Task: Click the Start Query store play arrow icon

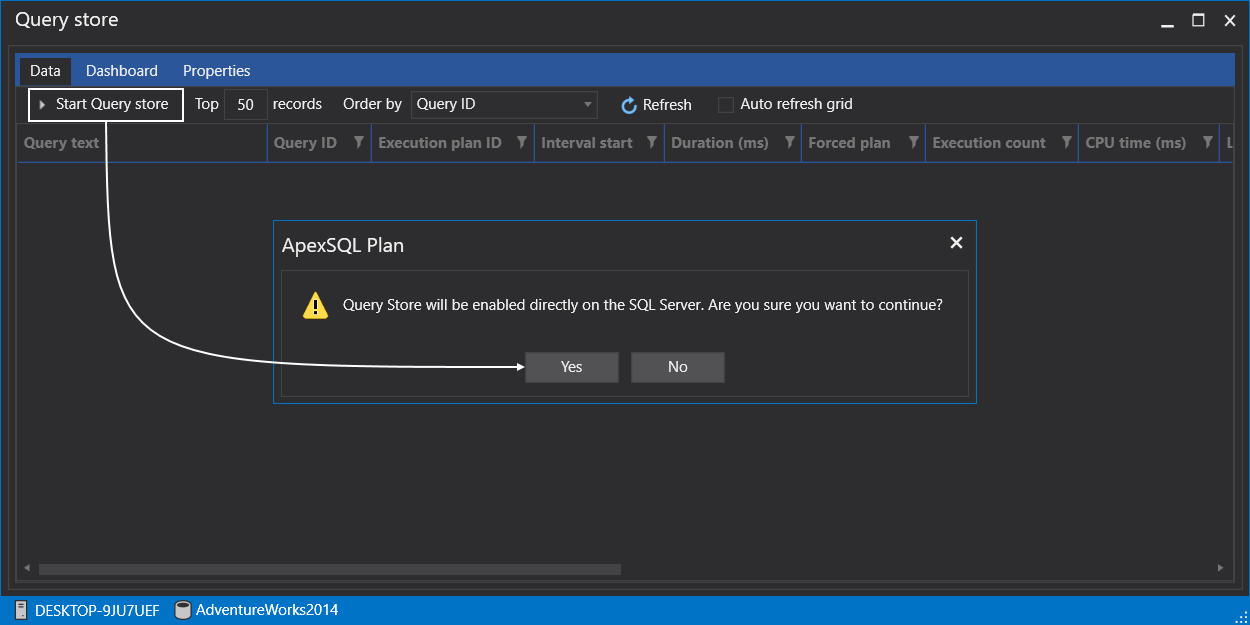Action: coord(42,105)
